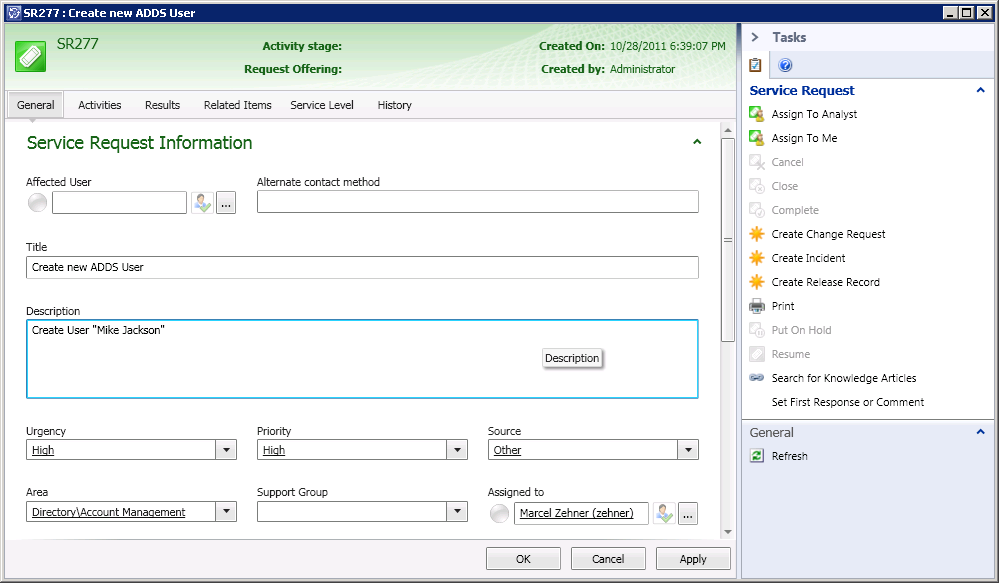Click the Assign To Me icon
Image resolution: width=999 pixels, height=583 pixels.
757,138
